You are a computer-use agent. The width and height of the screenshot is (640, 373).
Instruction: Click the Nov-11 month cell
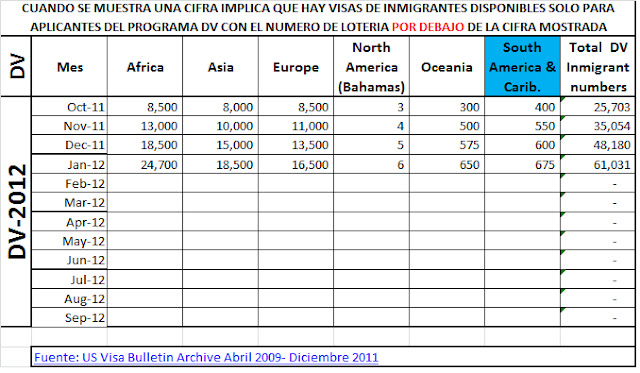click(x=69, y=126)
